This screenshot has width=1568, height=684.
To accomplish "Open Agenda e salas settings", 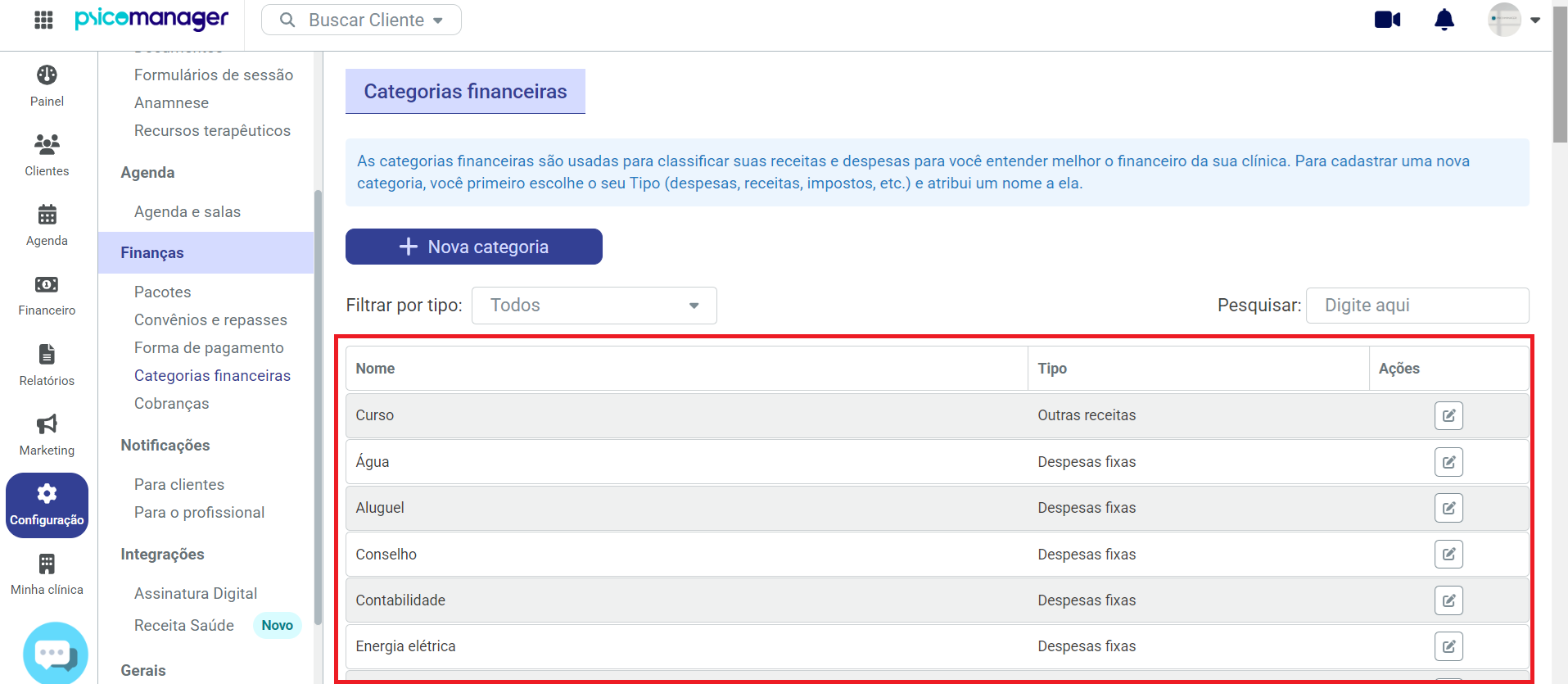I will [x=188, y=211].
